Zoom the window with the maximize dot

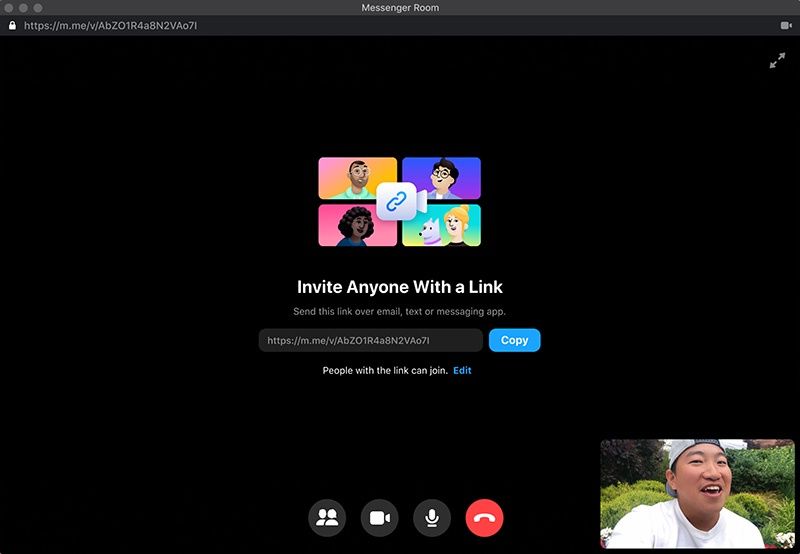click(38, 8)
